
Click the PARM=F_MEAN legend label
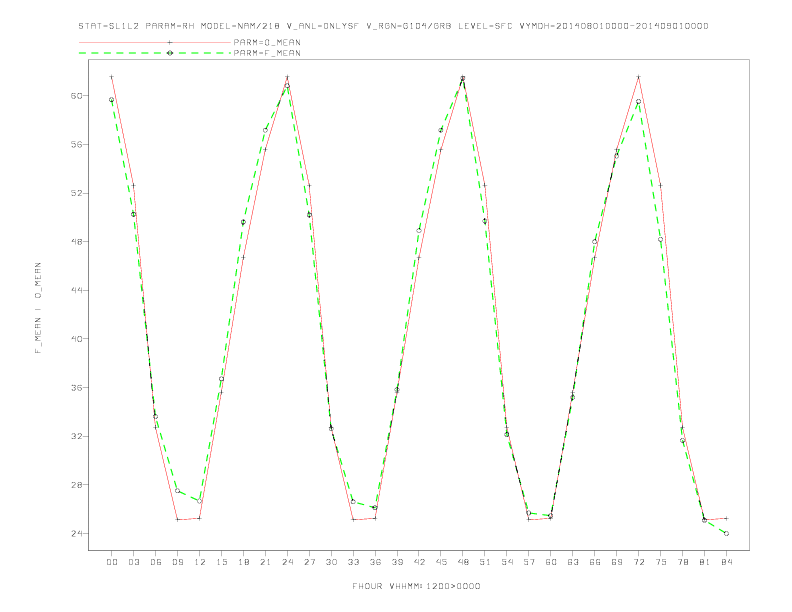(x=267, y=53)
